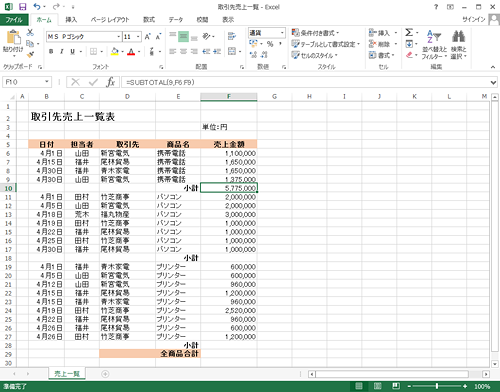Click the Find and Select binoculars icon

pos(458,44)
